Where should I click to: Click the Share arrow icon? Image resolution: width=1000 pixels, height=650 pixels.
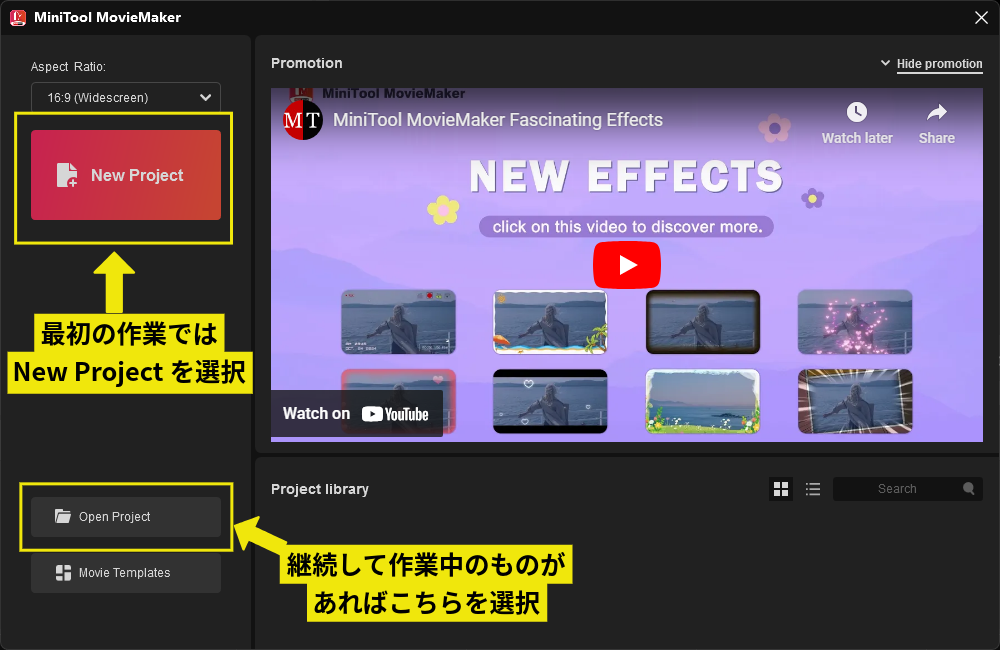[936, 113]
